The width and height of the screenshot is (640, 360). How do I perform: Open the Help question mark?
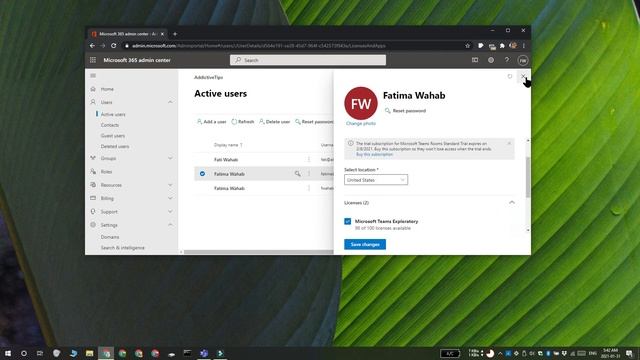(x=507, y=60)
